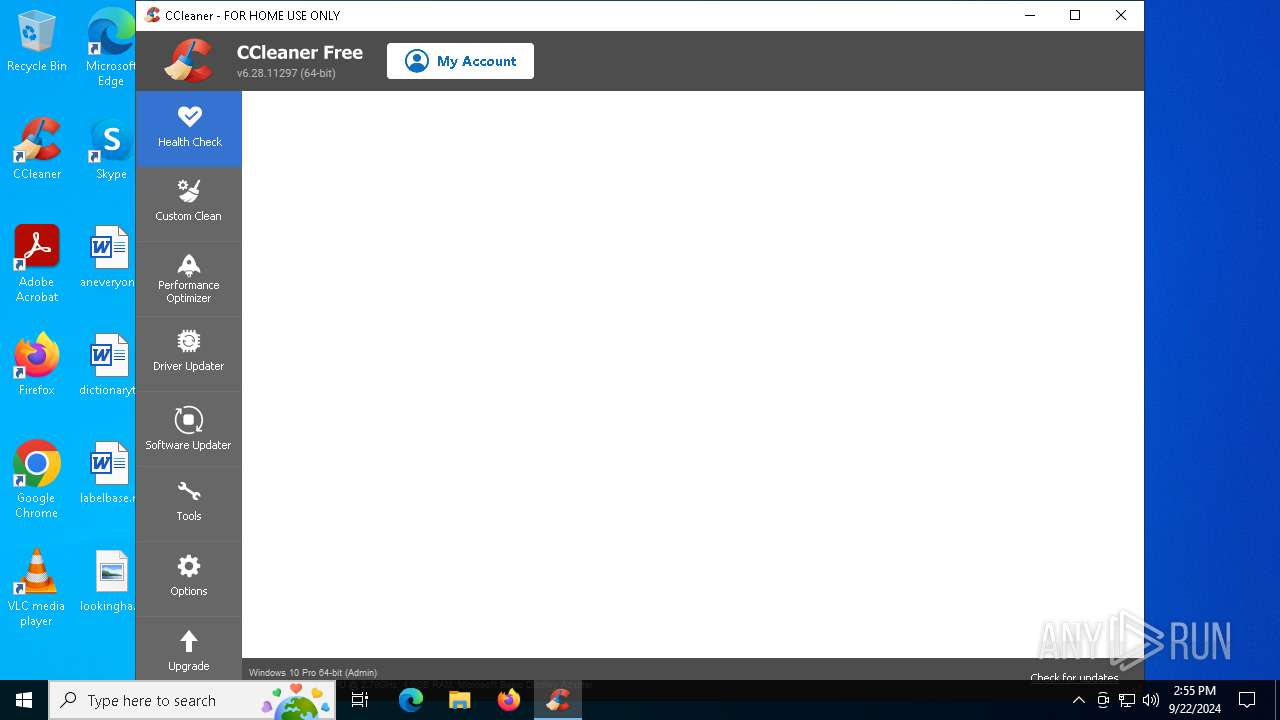The width and height of the screenshot is (1280, 720).
Task: Click the Recycle Bin desktop icon
Action: (37, 42)
